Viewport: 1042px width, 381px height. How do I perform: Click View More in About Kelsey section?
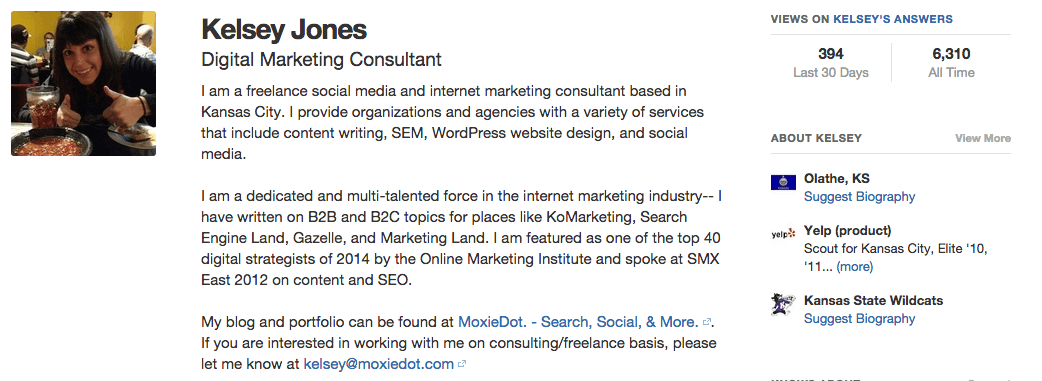(x=983, y=138)
